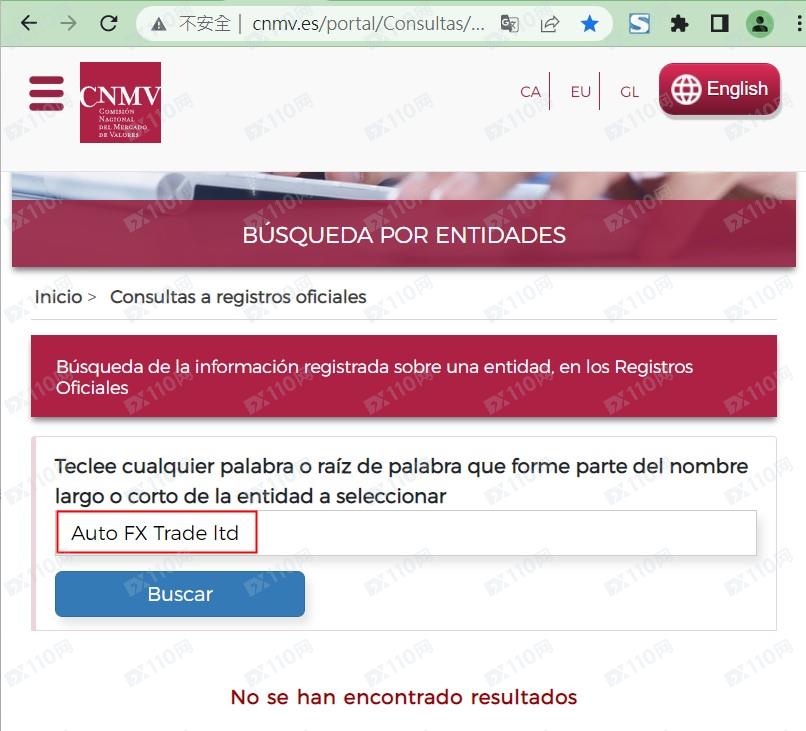Switch the site to English
The height and width of the screenshot is (731, 806).
(x=720, y=89)
